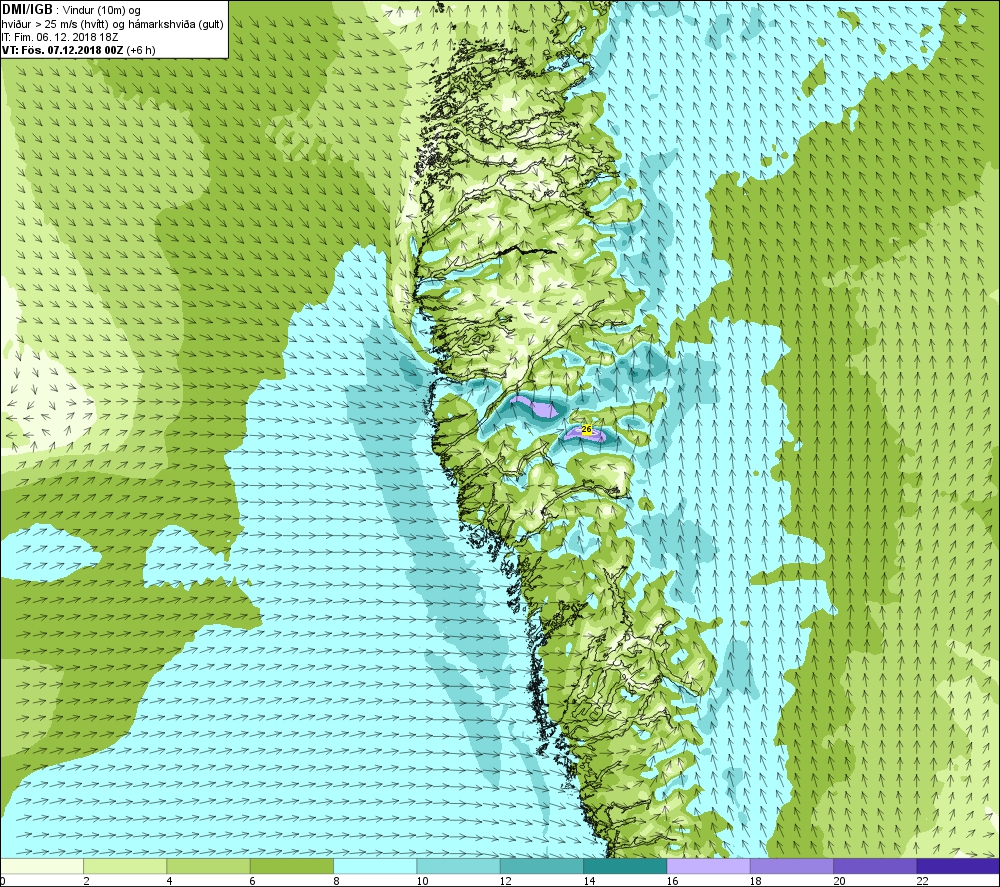Click the "VT: Fös. 07.12.2018 00Z" valid time
1000x887 pixels.
tap(62, 50)
